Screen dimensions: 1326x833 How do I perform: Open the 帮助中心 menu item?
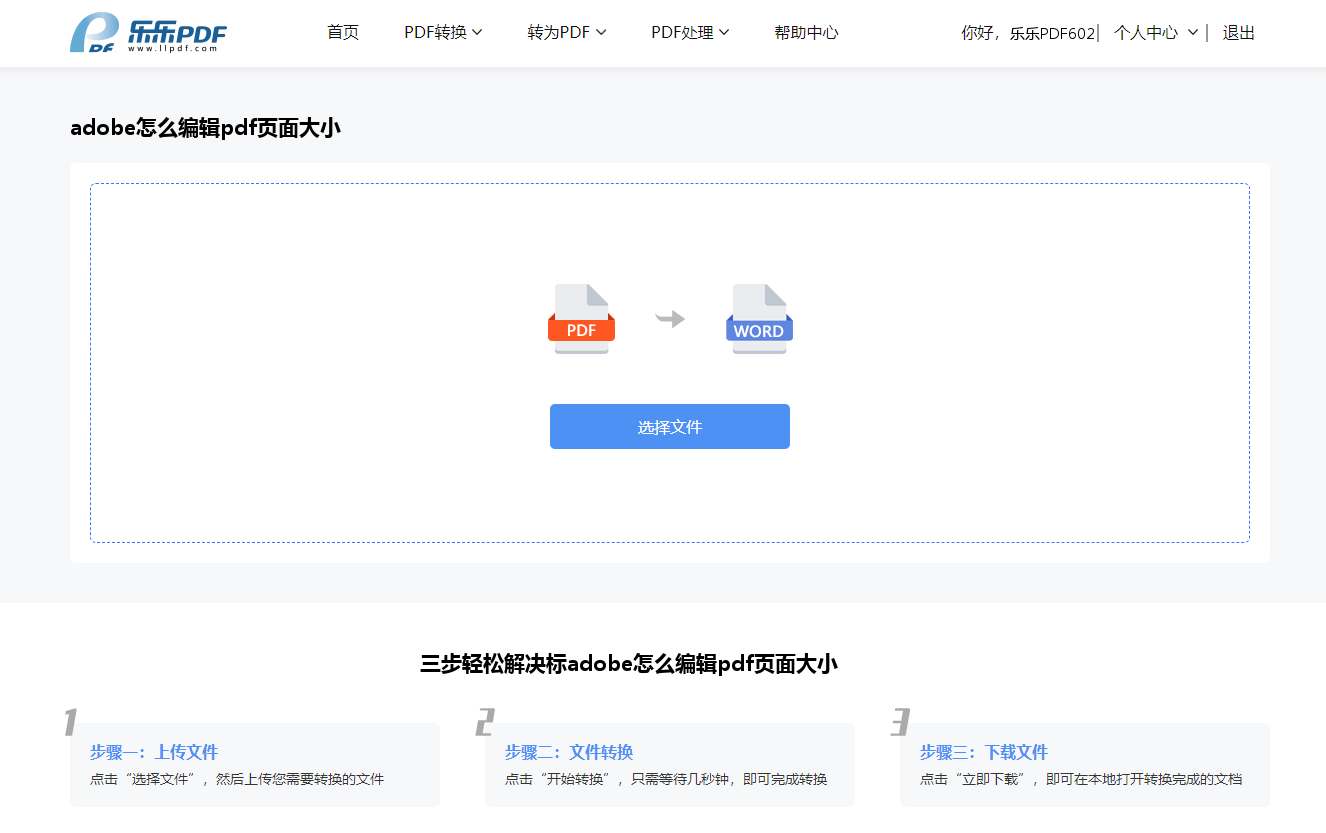point(806,33)
